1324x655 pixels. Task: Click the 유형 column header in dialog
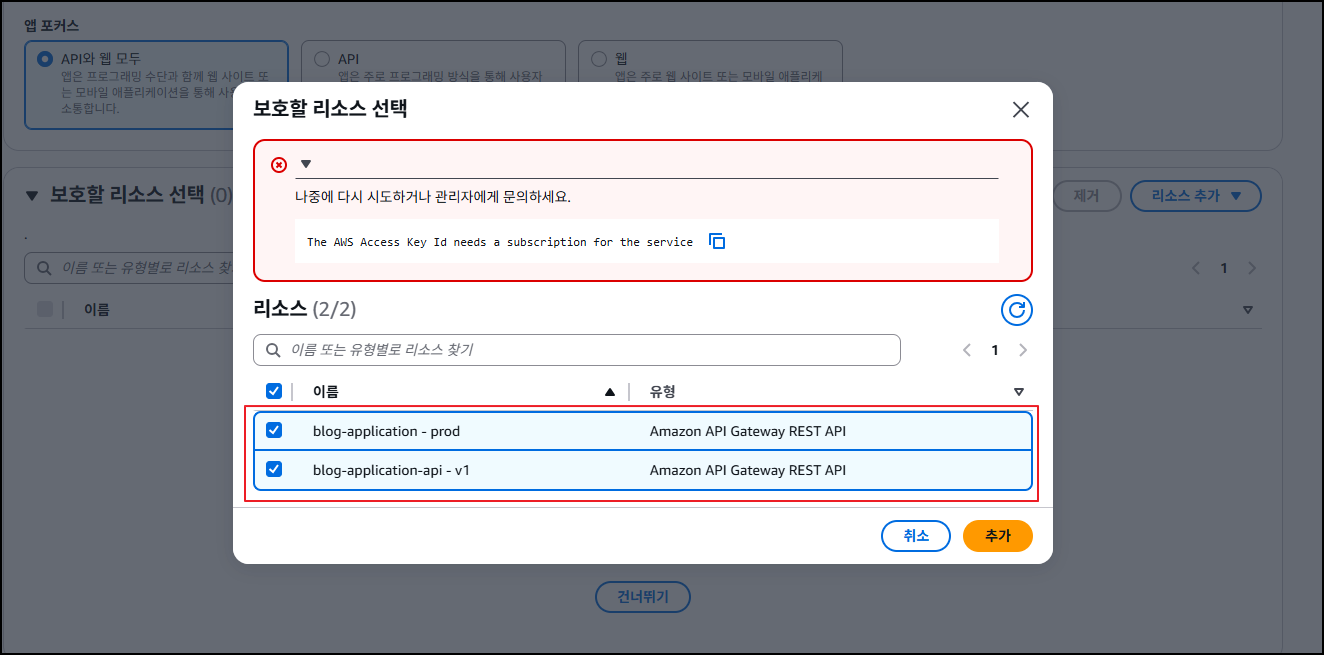click(x=663, y=392)
